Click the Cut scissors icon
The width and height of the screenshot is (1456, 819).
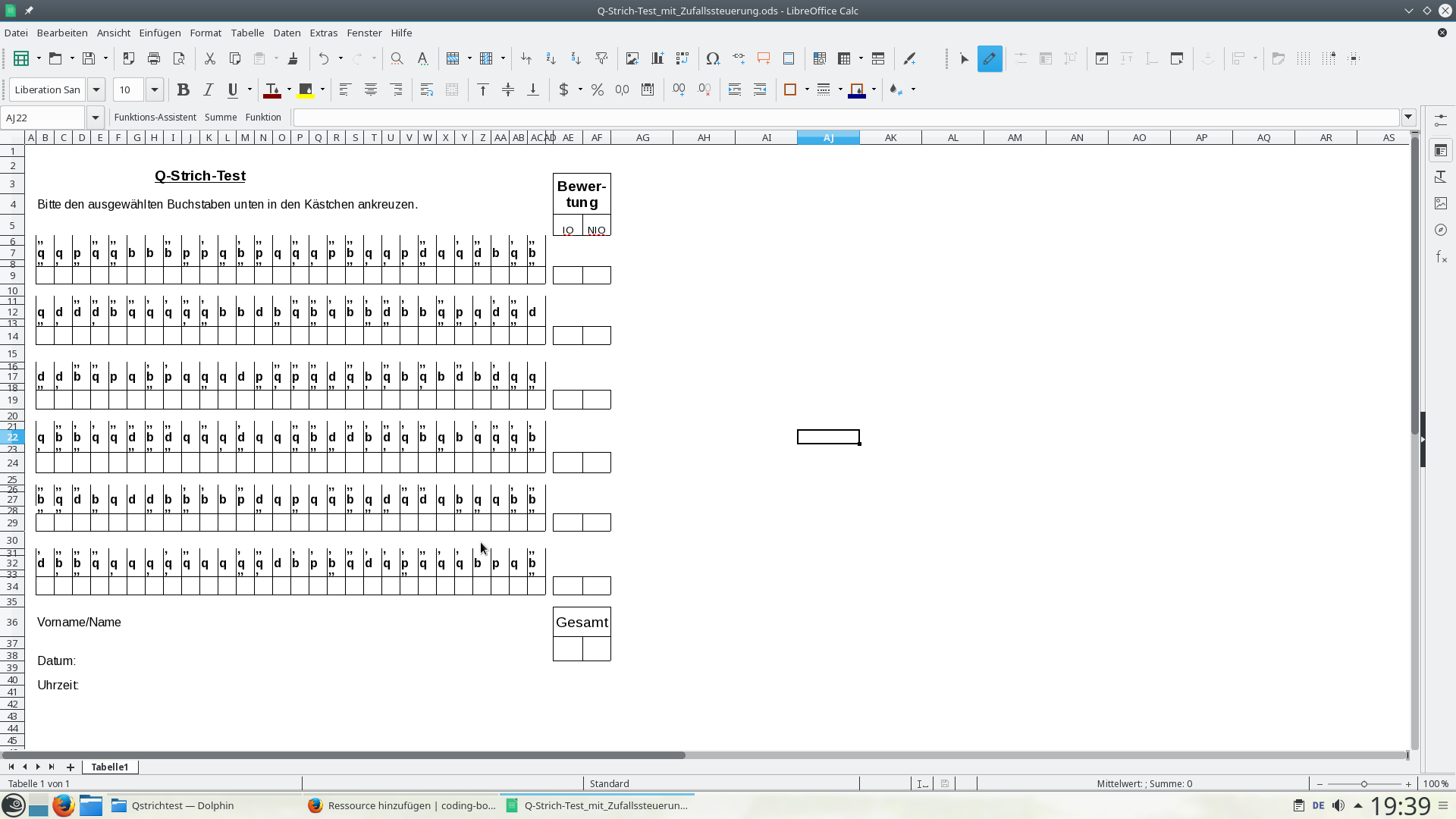coord(210,58)
